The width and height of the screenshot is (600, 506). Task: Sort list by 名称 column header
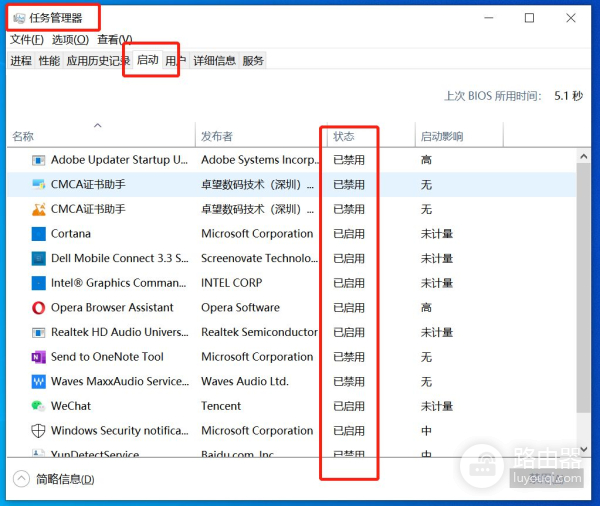click(x=23, y=136)
